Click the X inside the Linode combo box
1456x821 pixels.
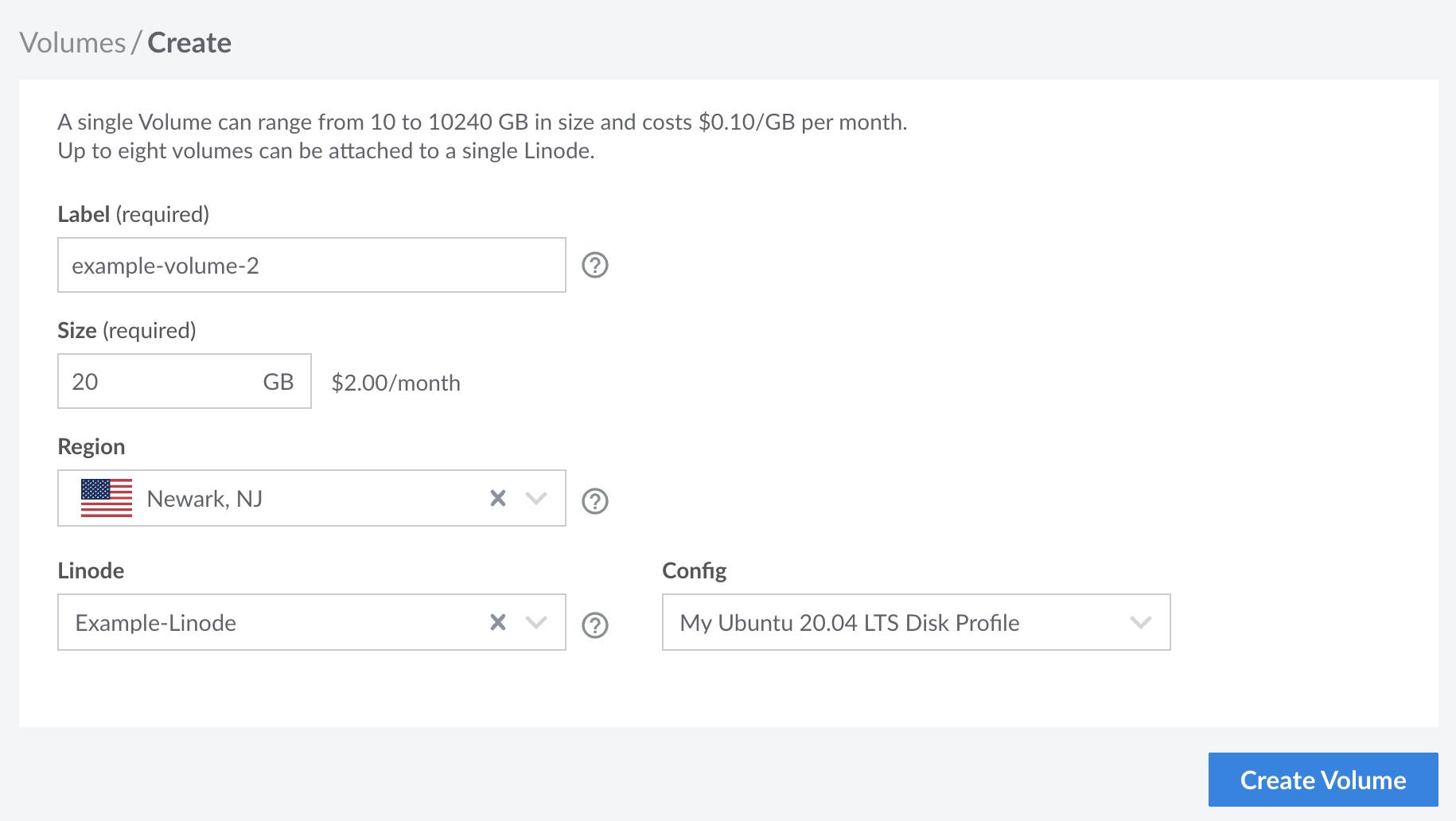pyautogui.click(x=498, y=622)
